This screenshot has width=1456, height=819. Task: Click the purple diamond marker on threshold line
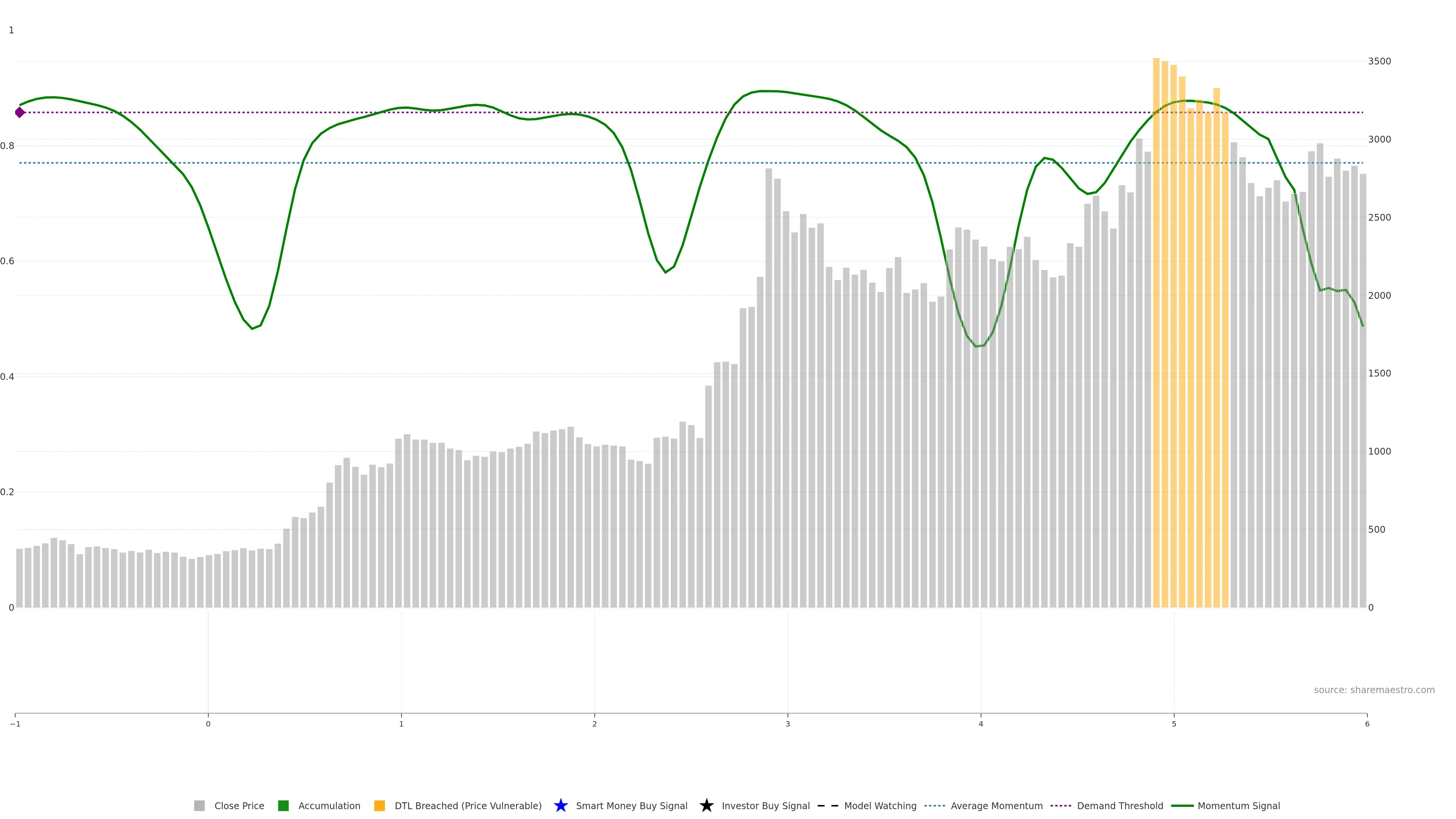point(20,113)
